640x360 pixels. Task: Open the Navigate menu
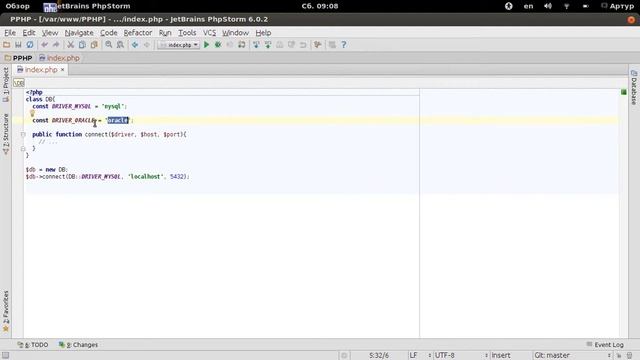click(x=79, y=33)
